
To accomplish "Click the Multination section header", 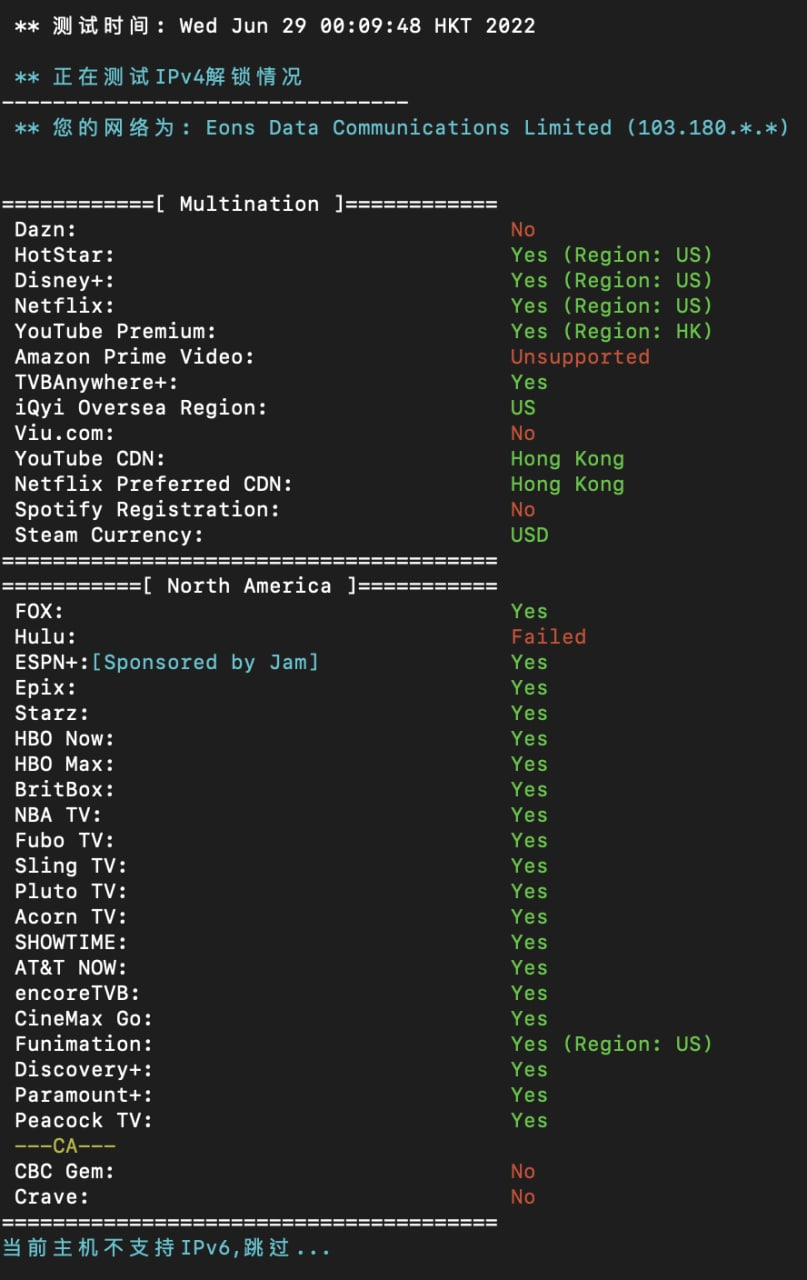I will tap(249, 204).
